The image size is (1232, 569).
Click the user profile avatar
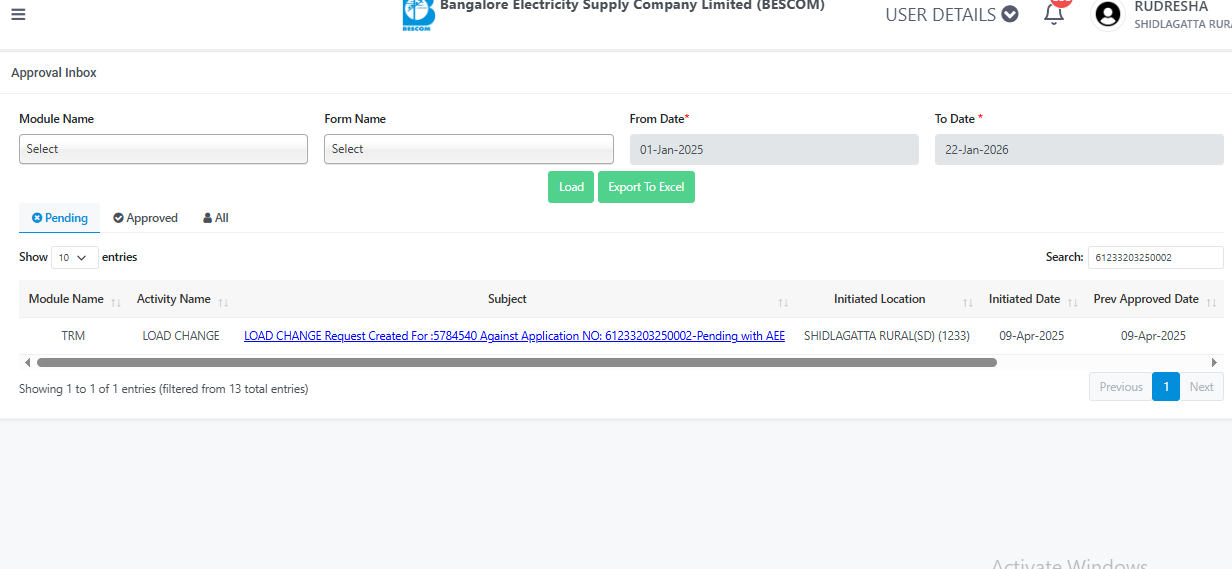(x=1107, y=14)
